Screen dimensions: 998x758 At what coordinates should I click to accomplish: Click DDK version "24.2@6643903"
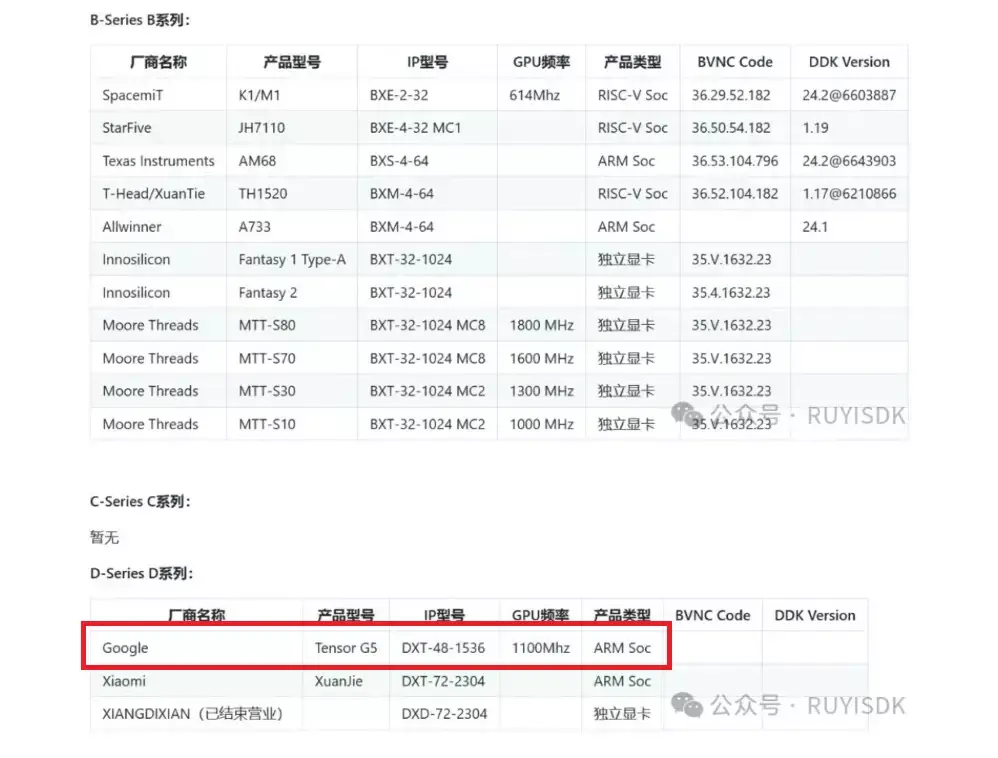(849, 161)
